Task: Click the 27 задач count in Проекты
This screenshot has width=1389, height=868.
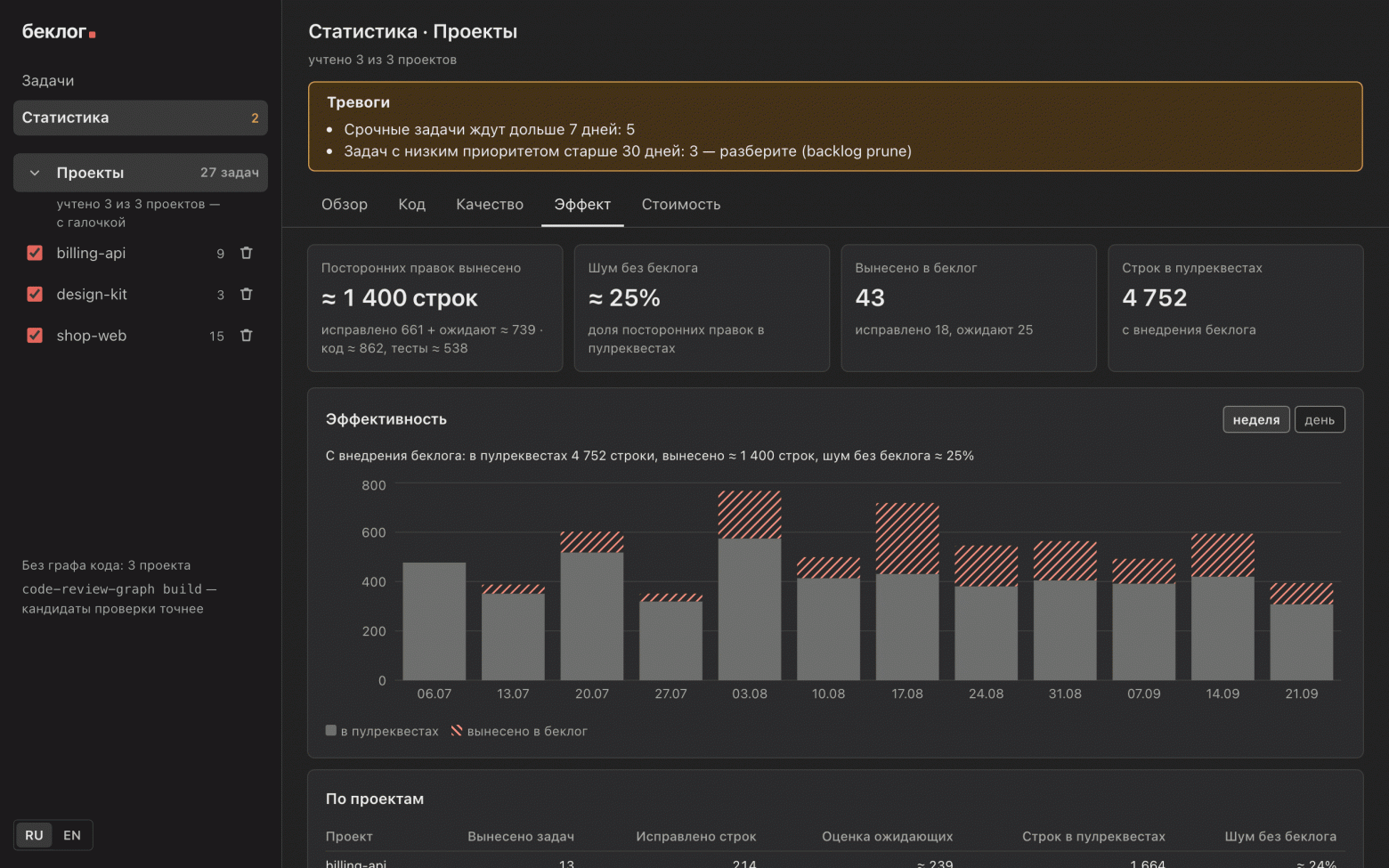Action: (230, 173)
